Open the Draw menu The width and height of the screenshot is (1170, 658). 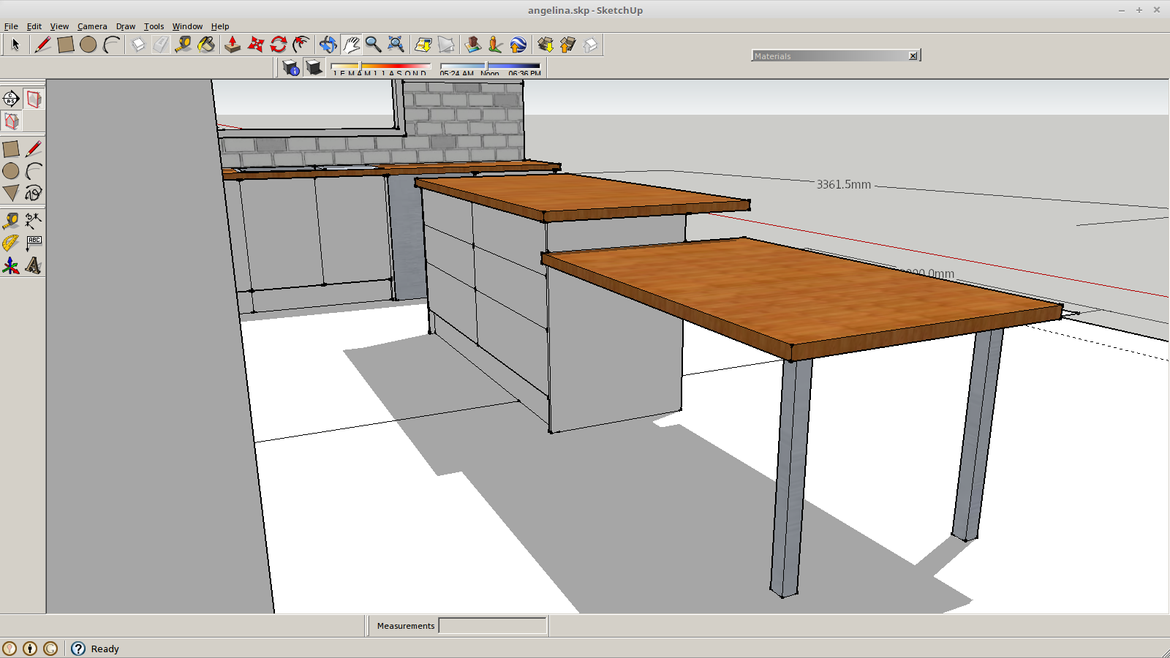click(x=125, y=26)
